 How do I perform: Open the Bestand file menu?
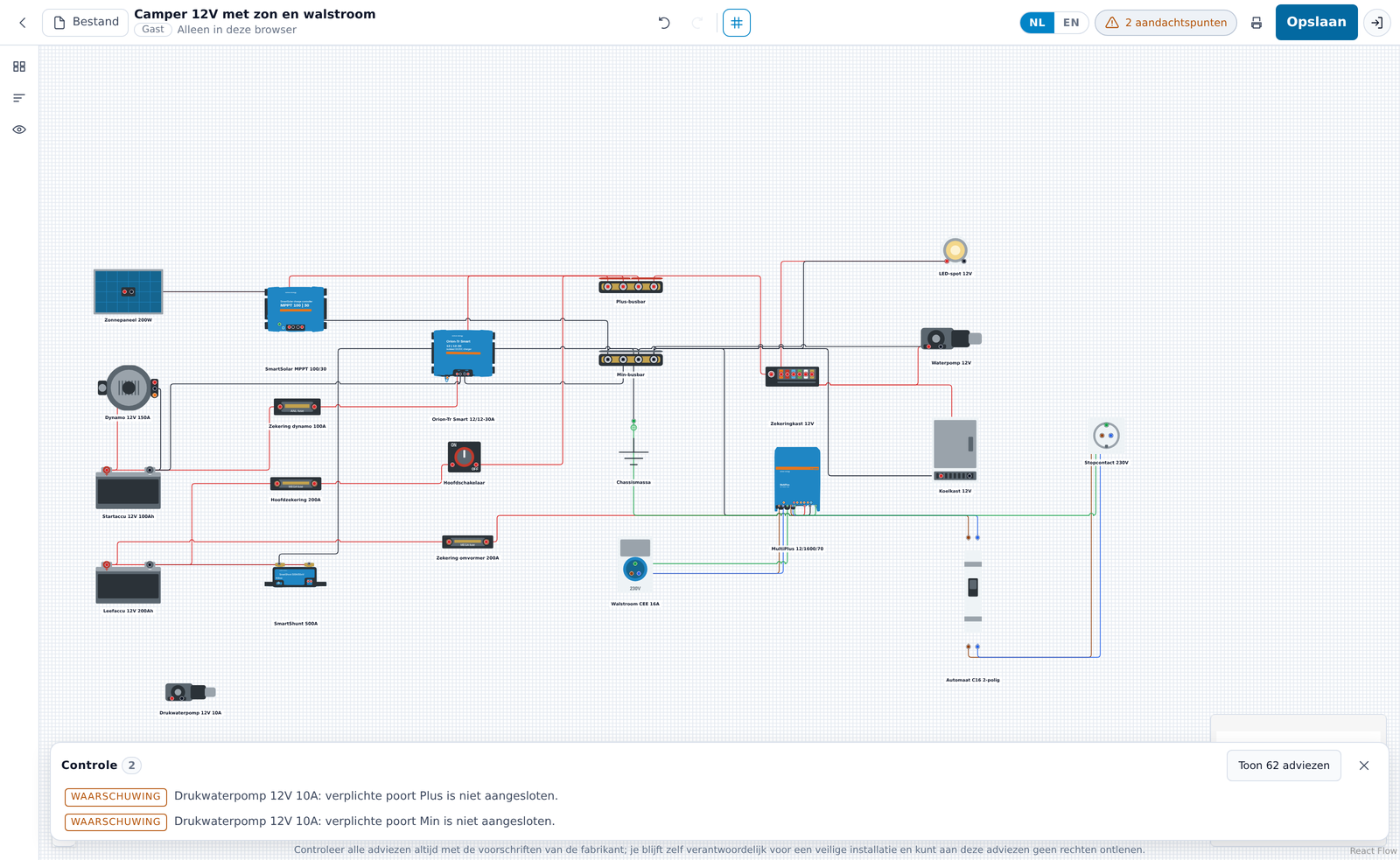tap(86, 22)
